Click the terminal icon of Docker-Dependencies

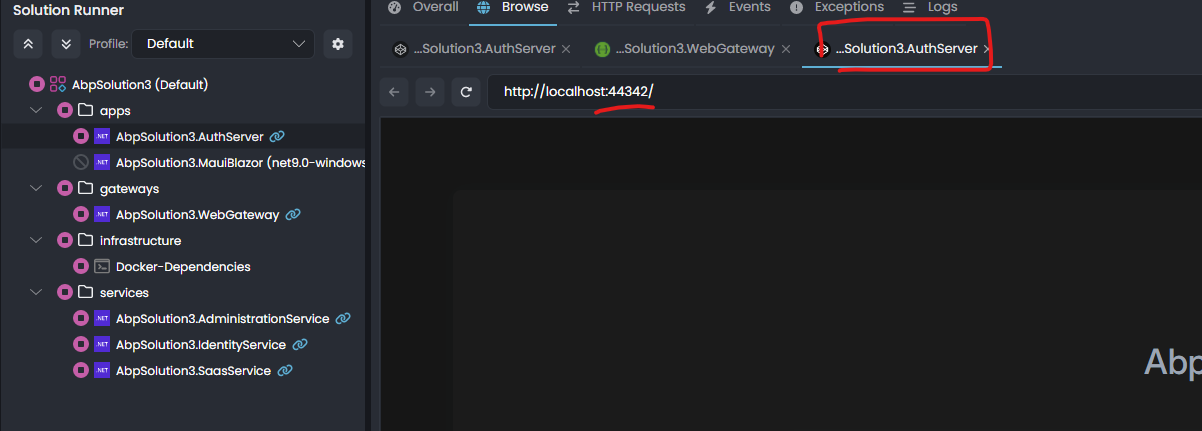[102, 266]
